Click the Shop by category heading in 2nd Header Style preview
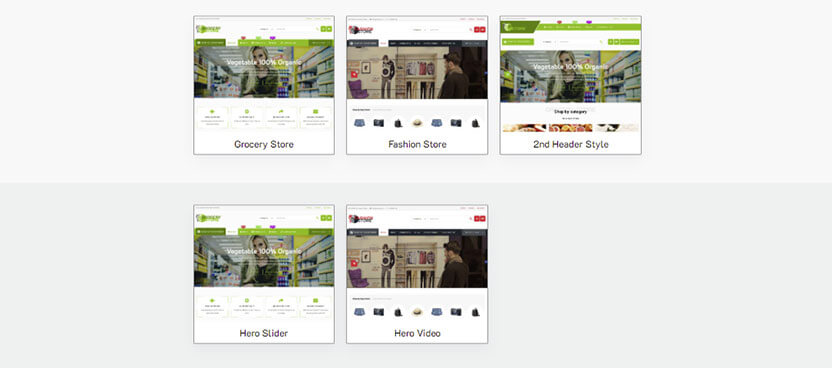This screenshot has height=368, width=832. point(570,111)
